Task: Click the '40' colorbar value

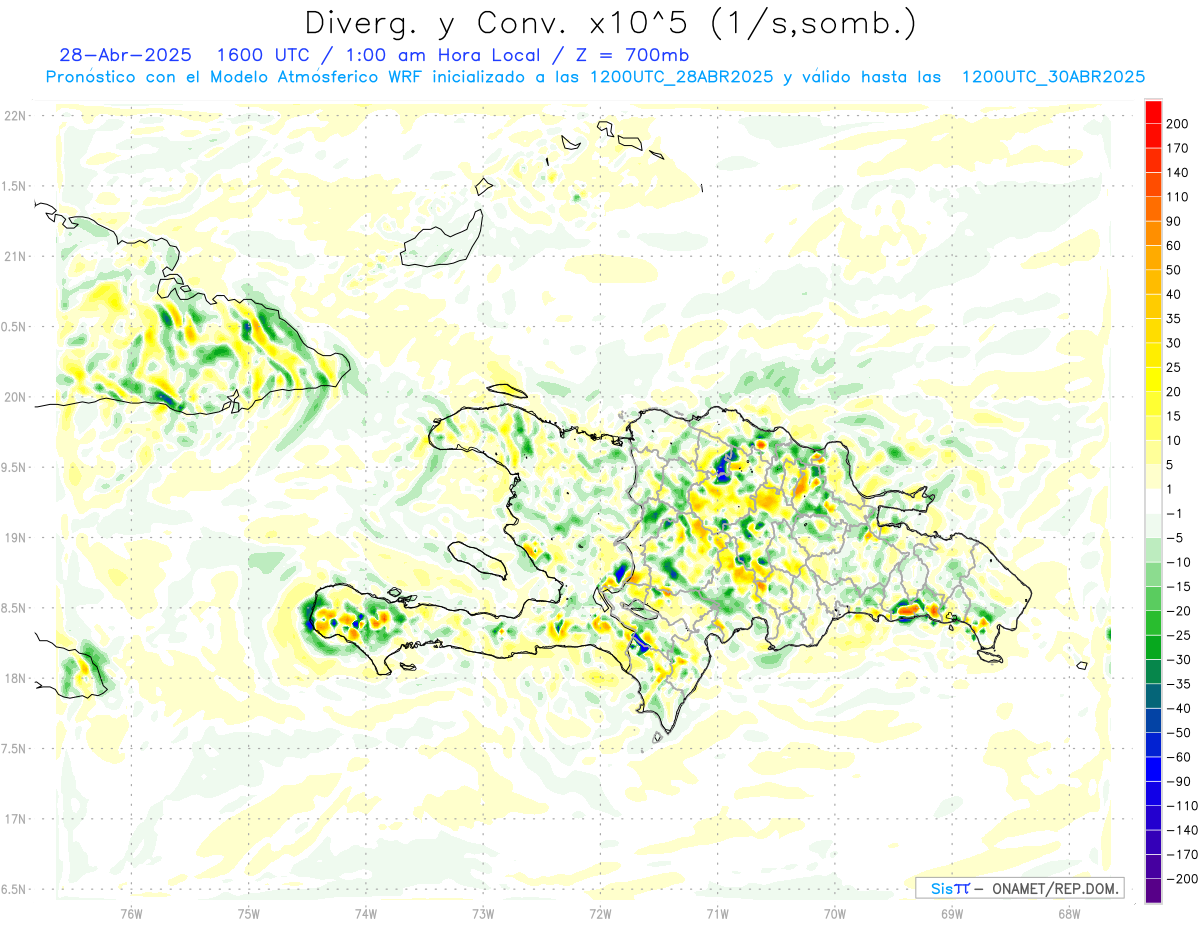Action: point(1175,294)
